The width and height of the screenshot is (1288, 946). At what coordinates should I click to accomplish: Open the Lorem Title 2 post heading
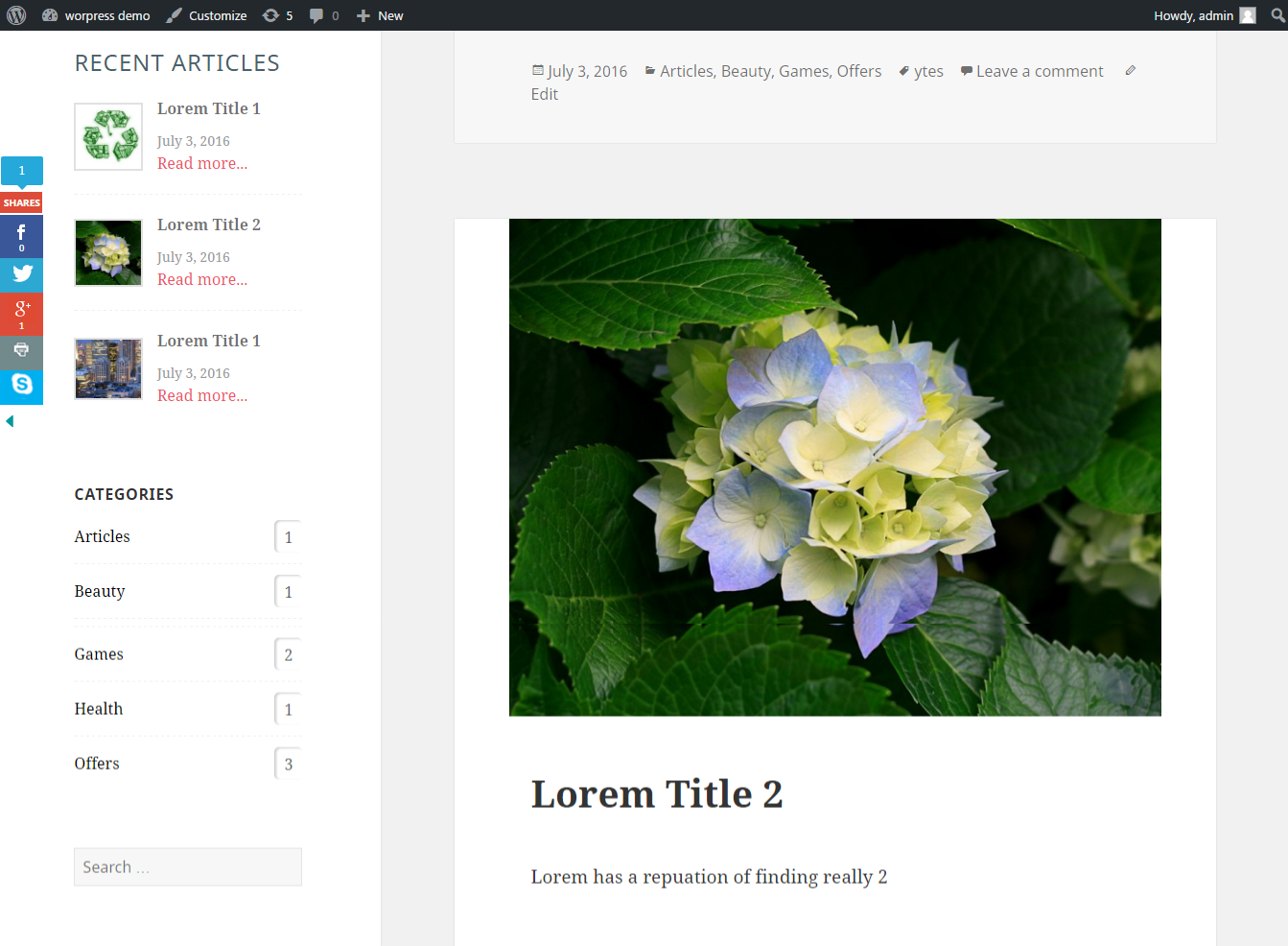tap(657, 793)
